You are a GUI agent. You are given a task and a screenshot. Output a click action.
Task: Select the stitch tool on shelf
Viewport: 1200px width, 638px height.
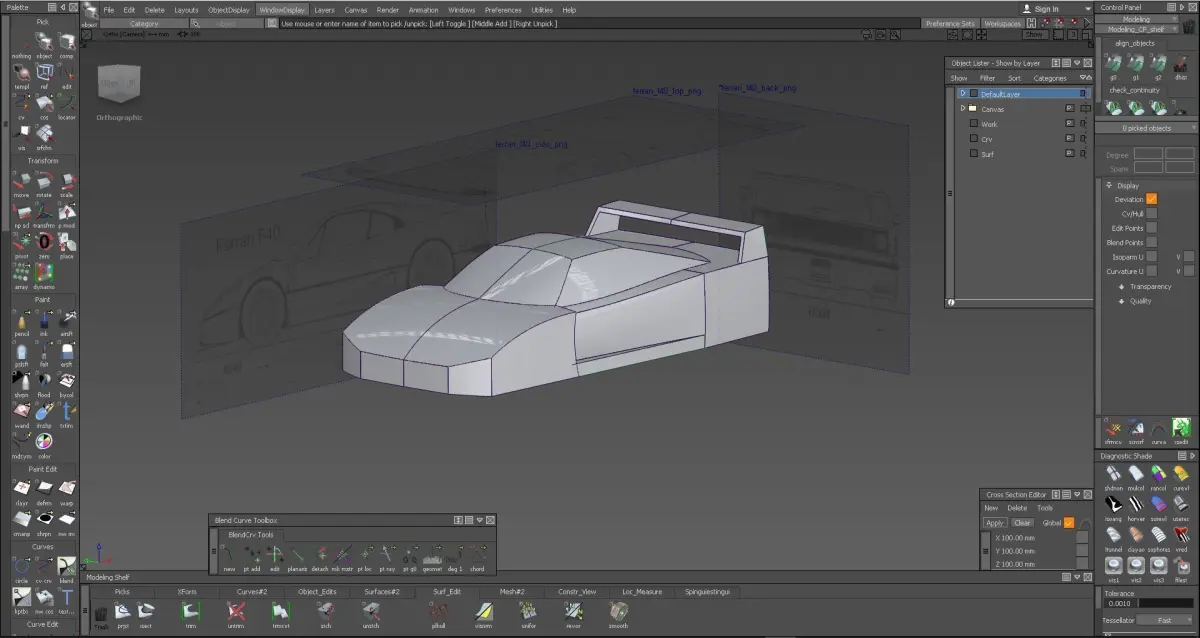click(325, 613)
